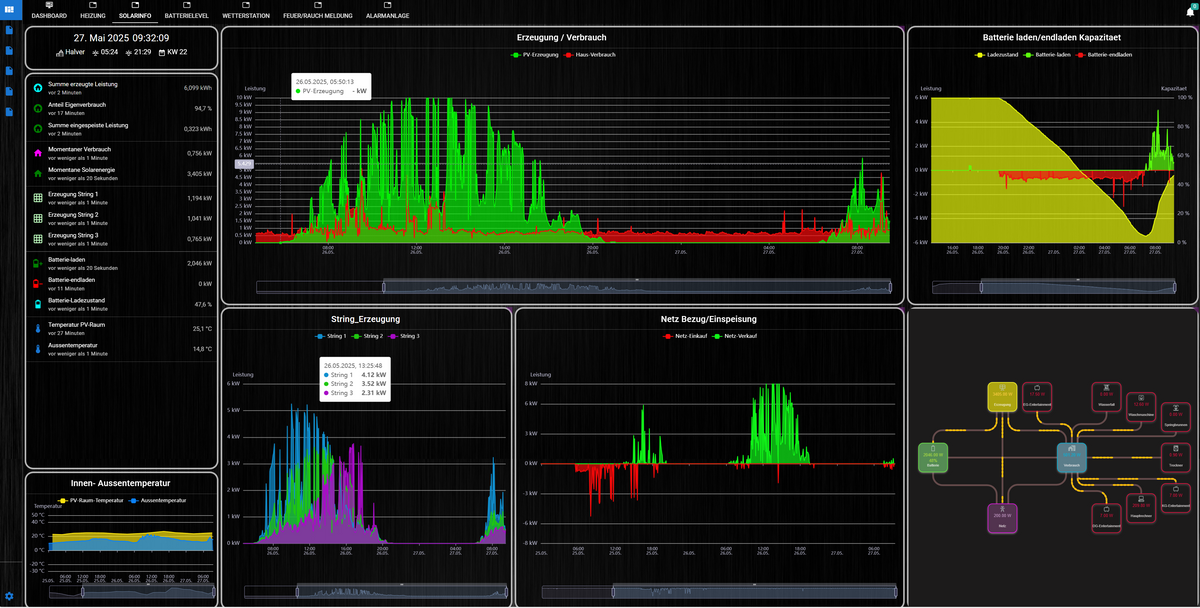The image size is (1200, 608).
Task: Click the solar panel icon for Erzeugung String 1
Action: pyautogui.click(x=38, y=197)
